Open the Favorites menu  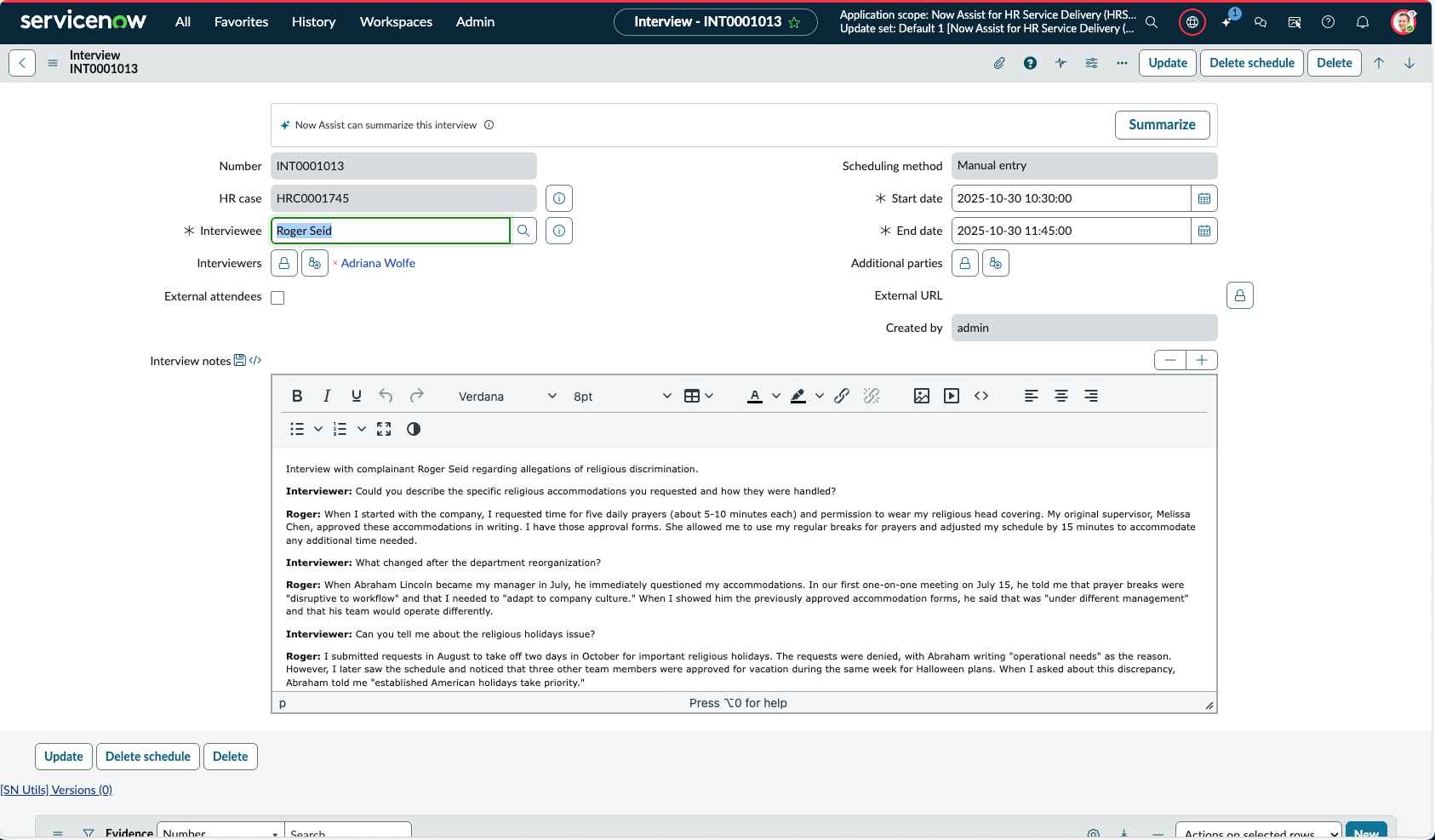point(242,22)
